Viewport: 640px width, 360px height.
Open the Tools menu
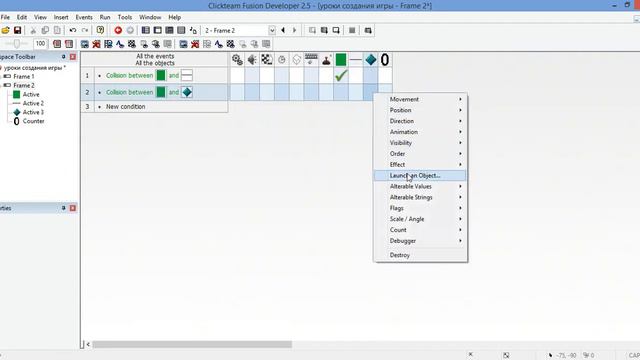point(124,17)
